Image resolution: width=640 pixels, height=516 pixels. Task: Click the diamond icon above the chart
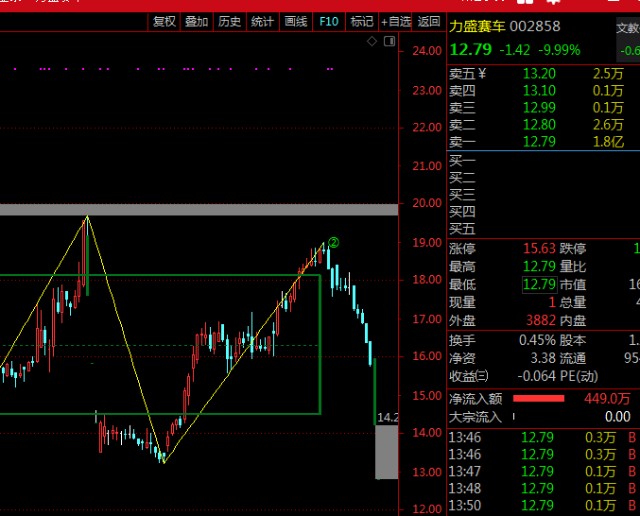[x=372, y=41]
